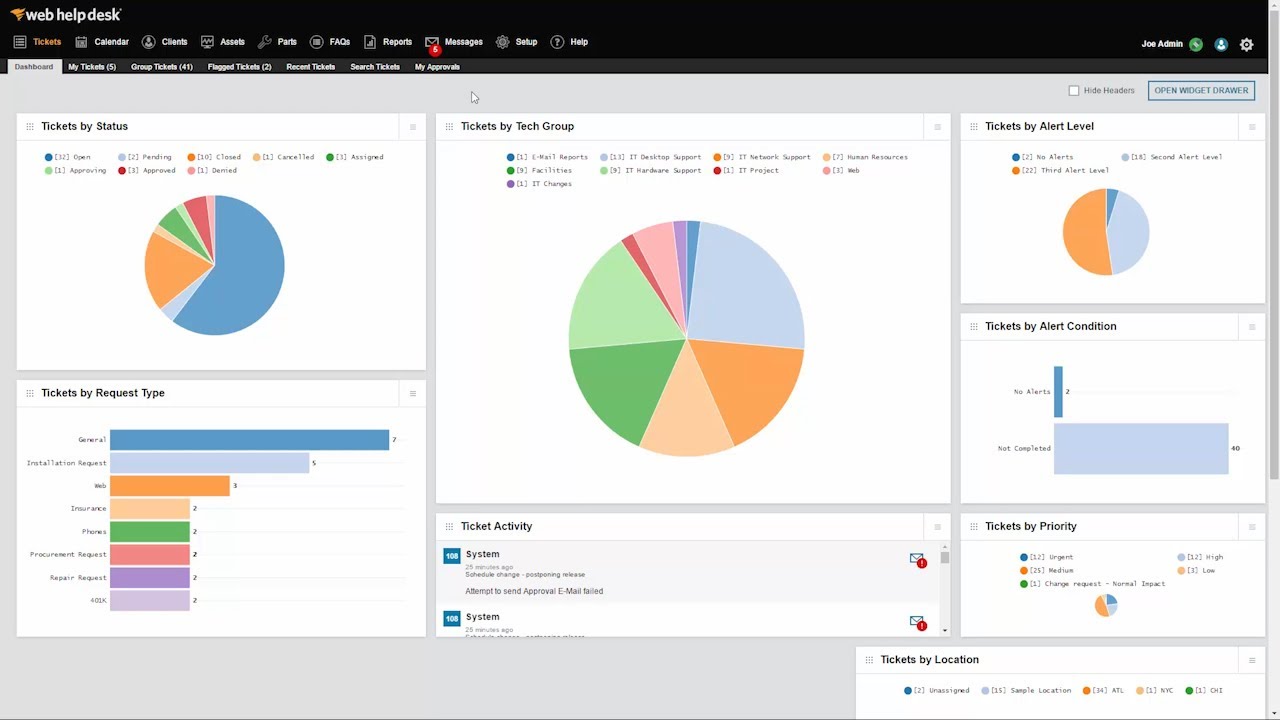Click the user profile avatar icon
Screen dimensions: 1280x720
click(1221, 44)
